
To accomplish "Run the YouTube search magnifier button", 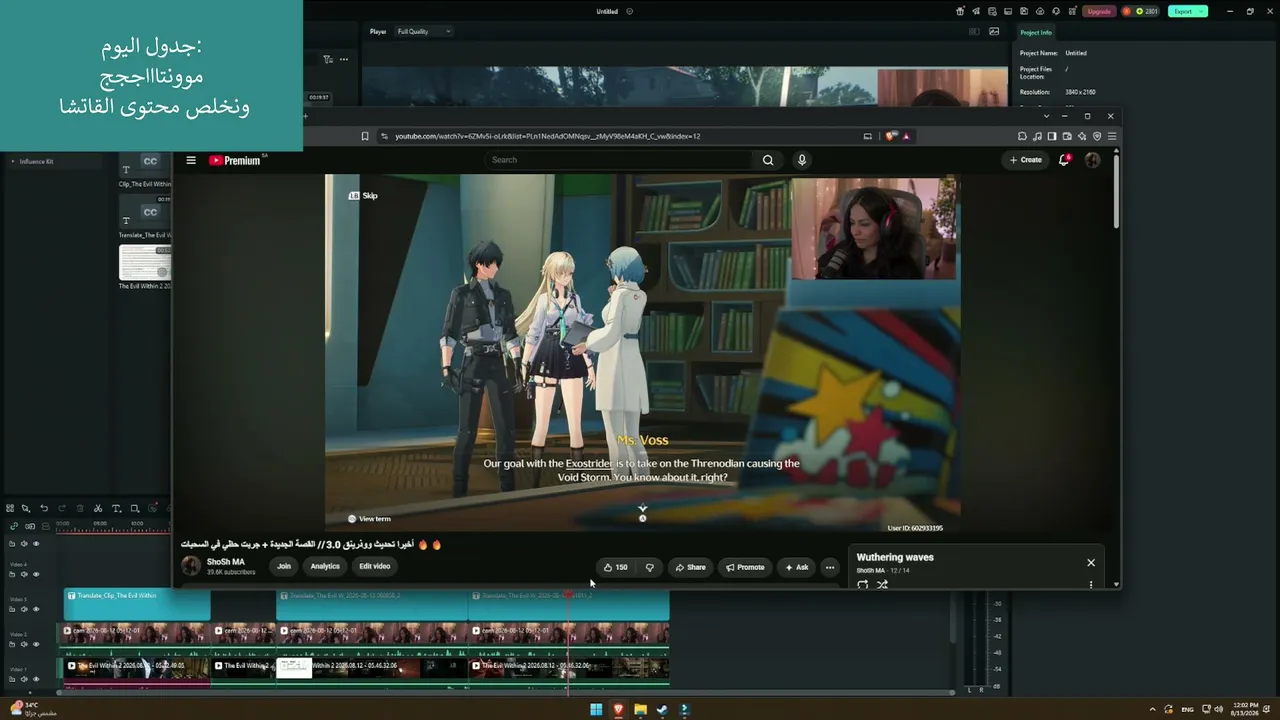I will point(768,160).
